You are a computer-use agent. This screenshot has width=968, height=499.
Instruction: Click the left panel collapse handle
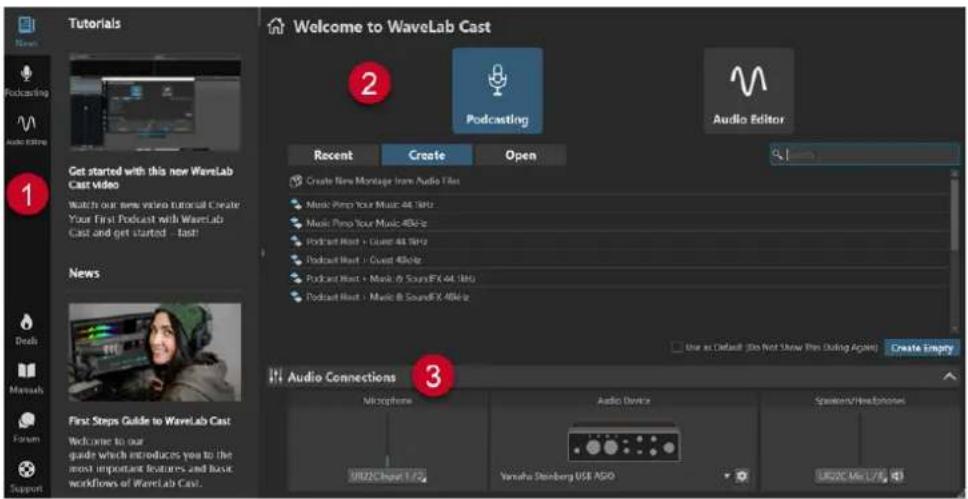pos(262,252)
